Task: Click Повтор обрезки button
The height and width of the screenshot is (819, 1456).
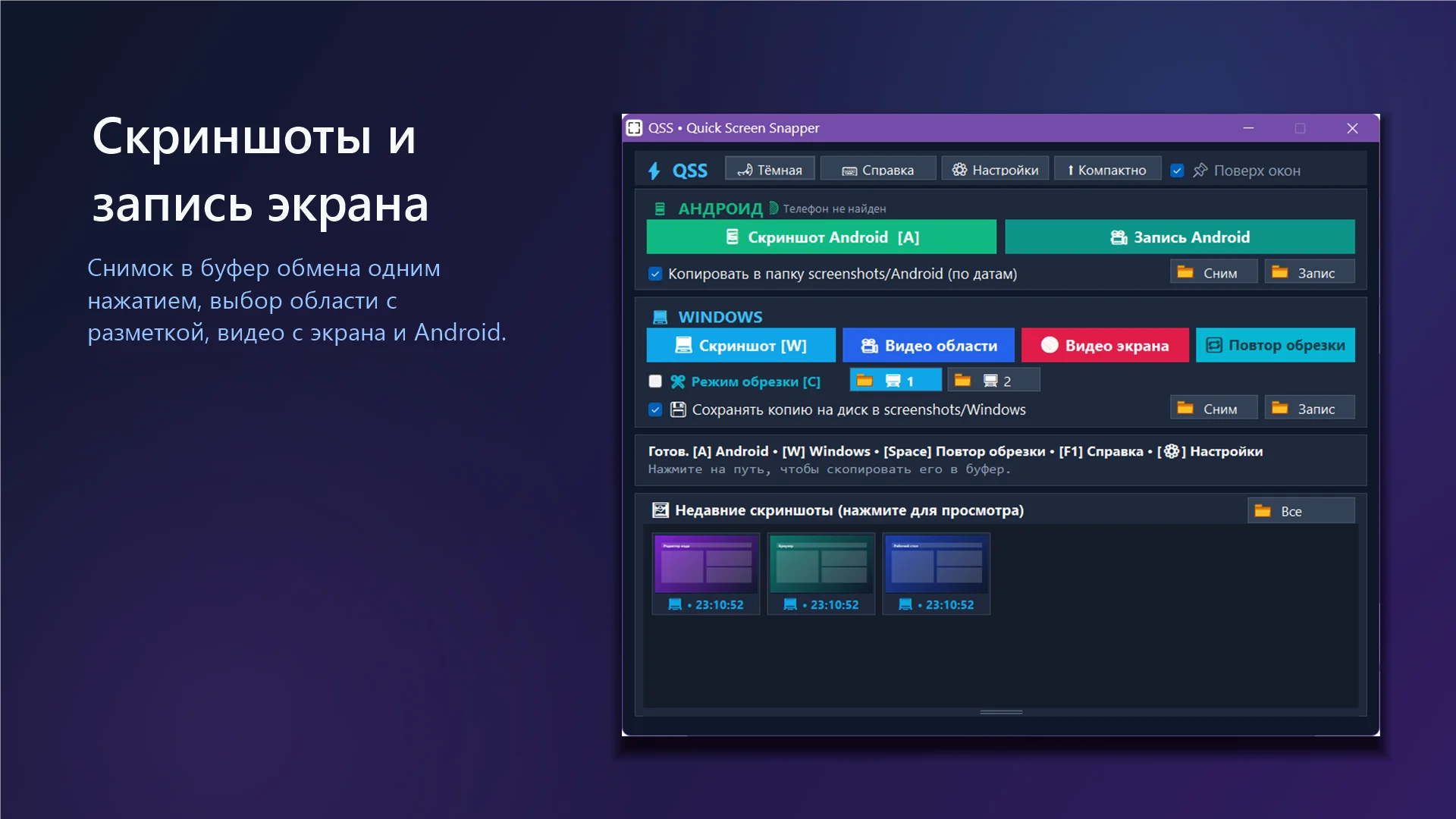Action: coord(1276,345)
